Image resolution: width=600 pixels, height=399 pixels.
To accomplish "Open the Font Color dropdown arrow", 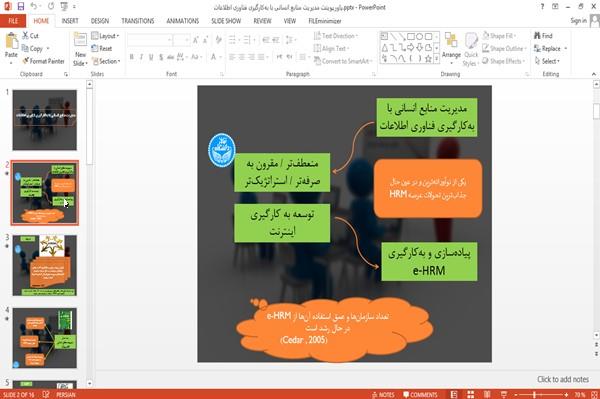I will [220, 57].
